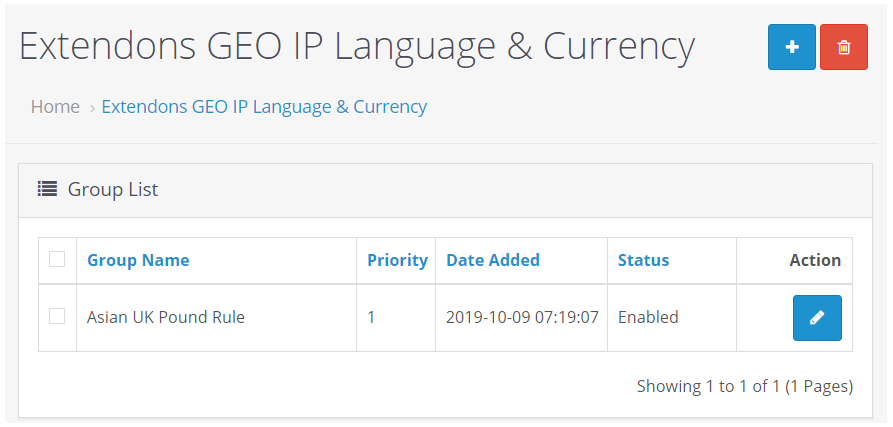The height and width of the screenshot is (427, 893).
Task: Sort the table by Priority column
Action: 397,260
